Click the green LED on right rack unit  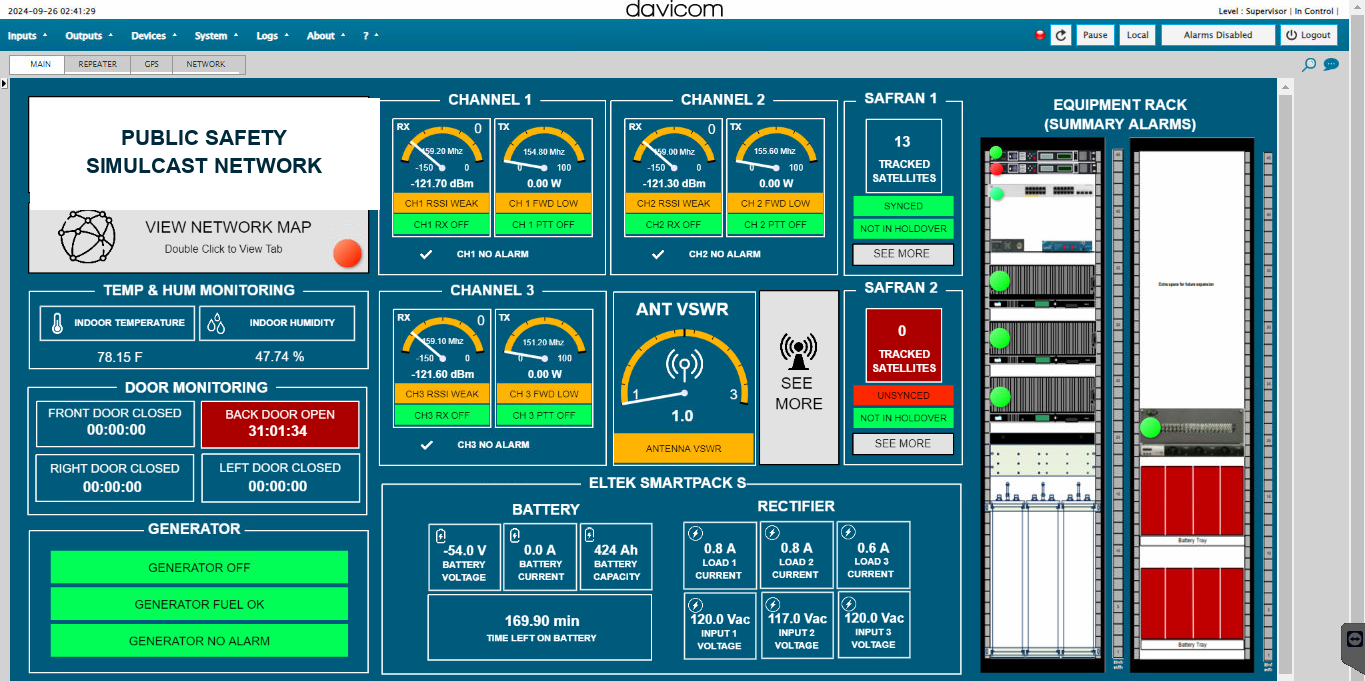pyautogui.click(x=1150, y=428)
